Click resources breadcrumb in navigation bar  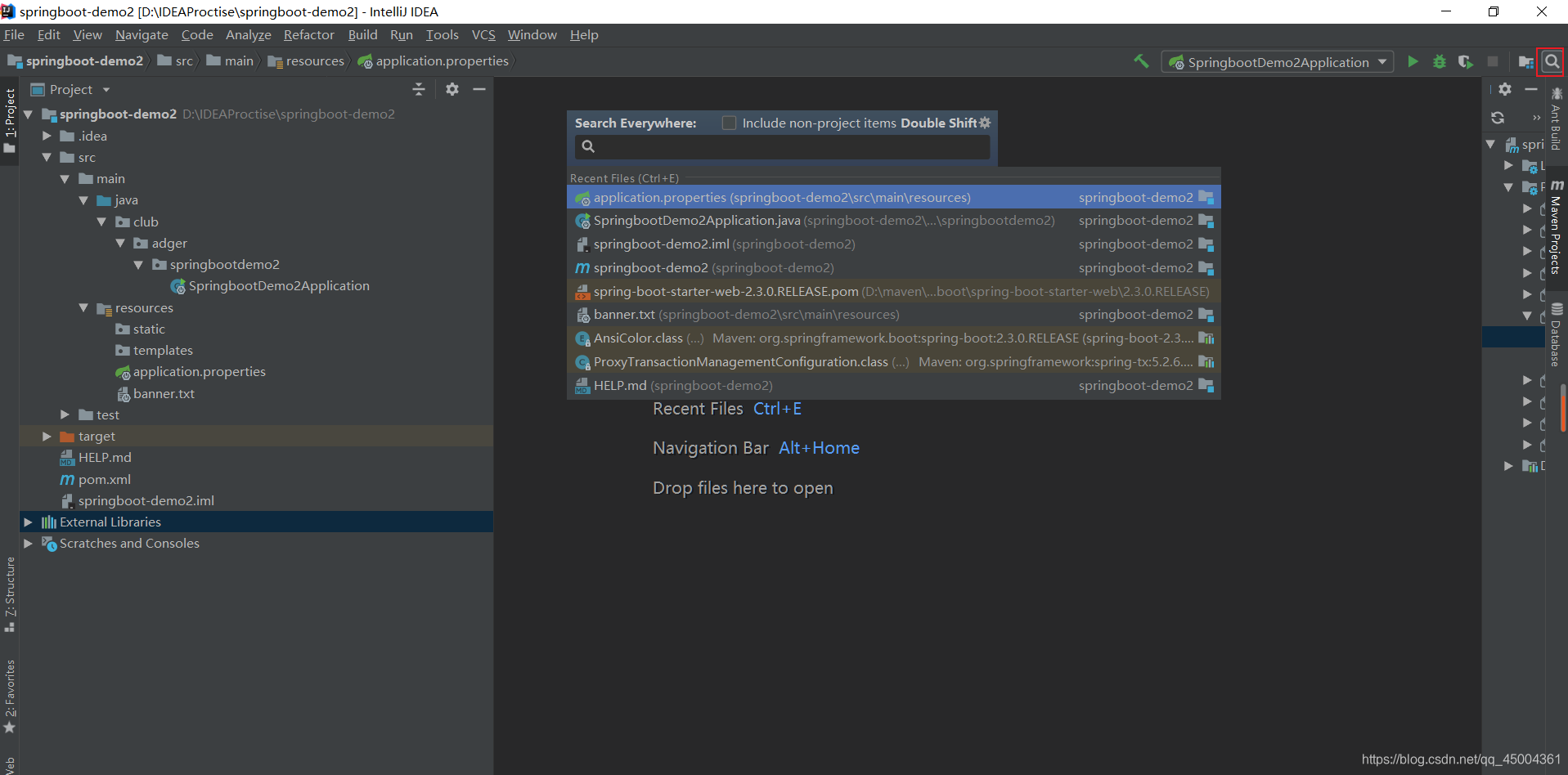pyautogui.click(x=306, y=61)
